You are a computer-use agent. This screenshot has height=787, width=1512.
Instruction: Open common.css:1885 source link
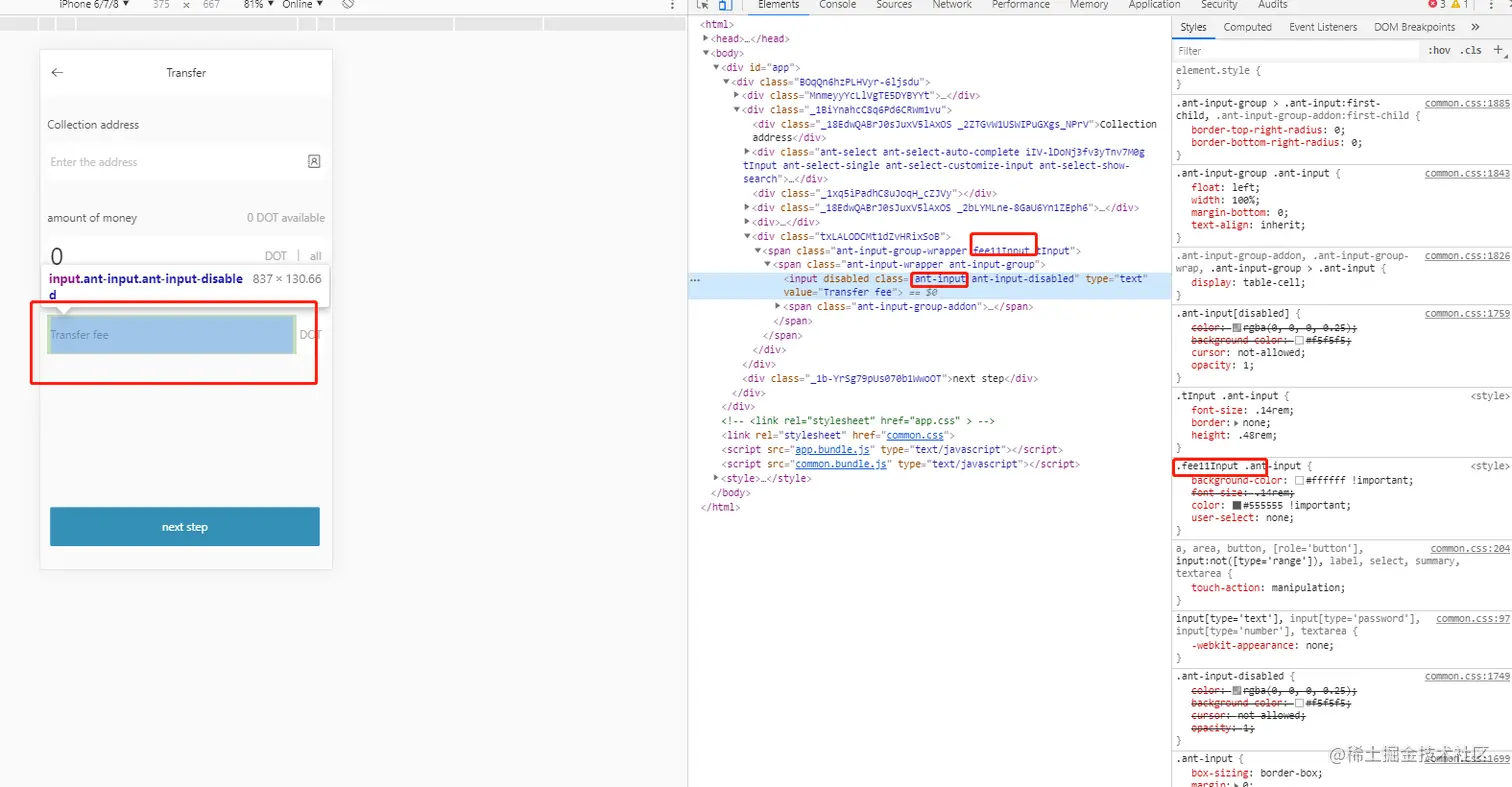(x=1467, y=103)
